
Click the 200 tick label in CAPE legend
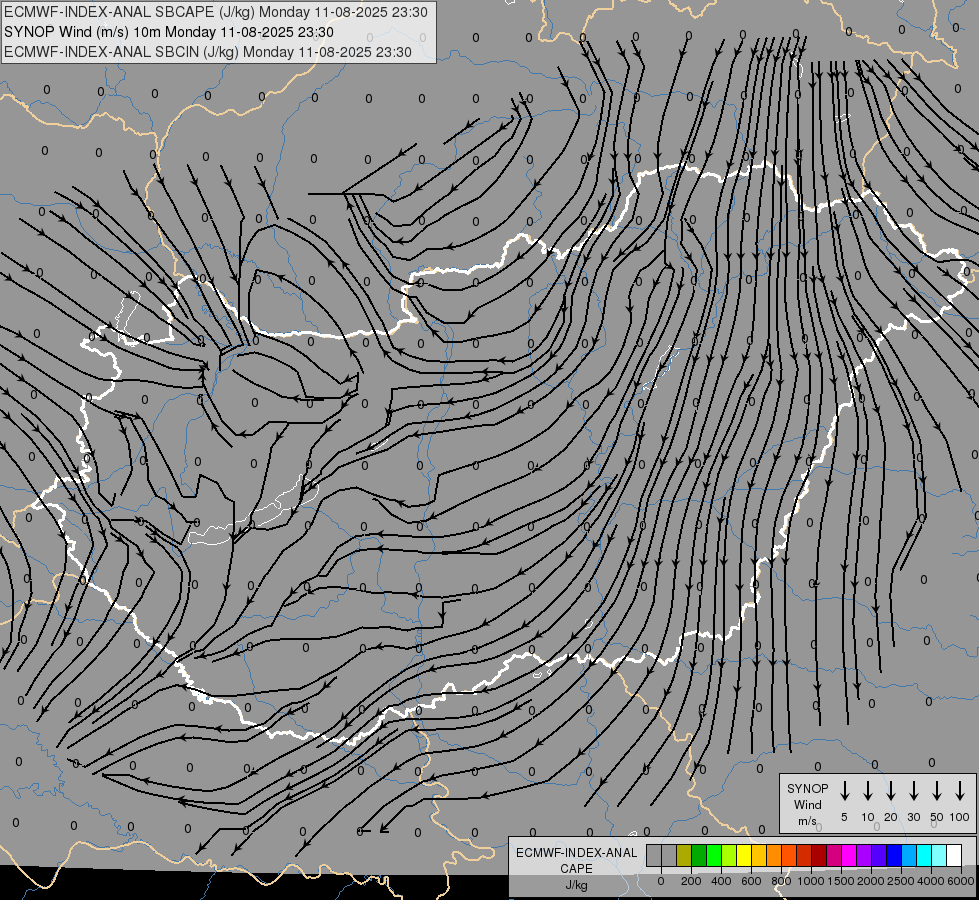click(x=691, y=881)
